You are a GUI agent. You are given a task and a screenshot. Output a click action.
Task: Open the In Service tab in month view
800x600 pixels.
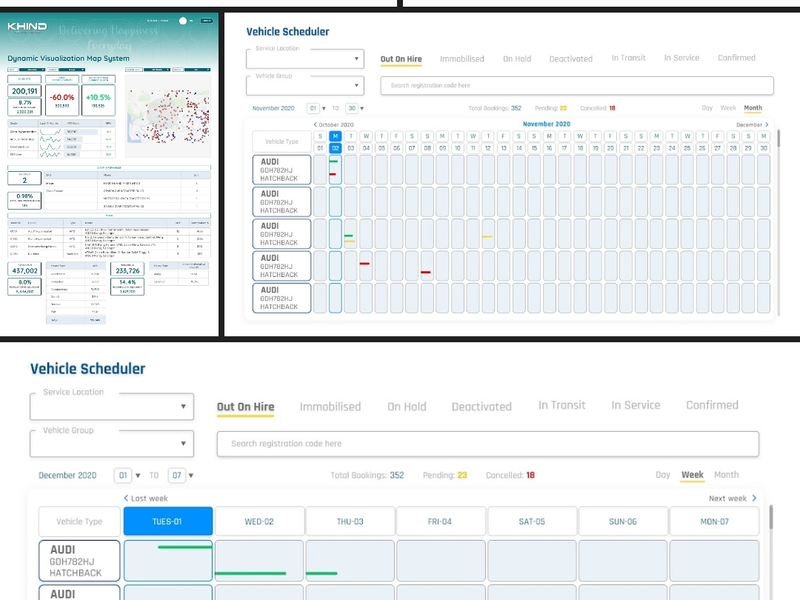(x=682, y=58)
